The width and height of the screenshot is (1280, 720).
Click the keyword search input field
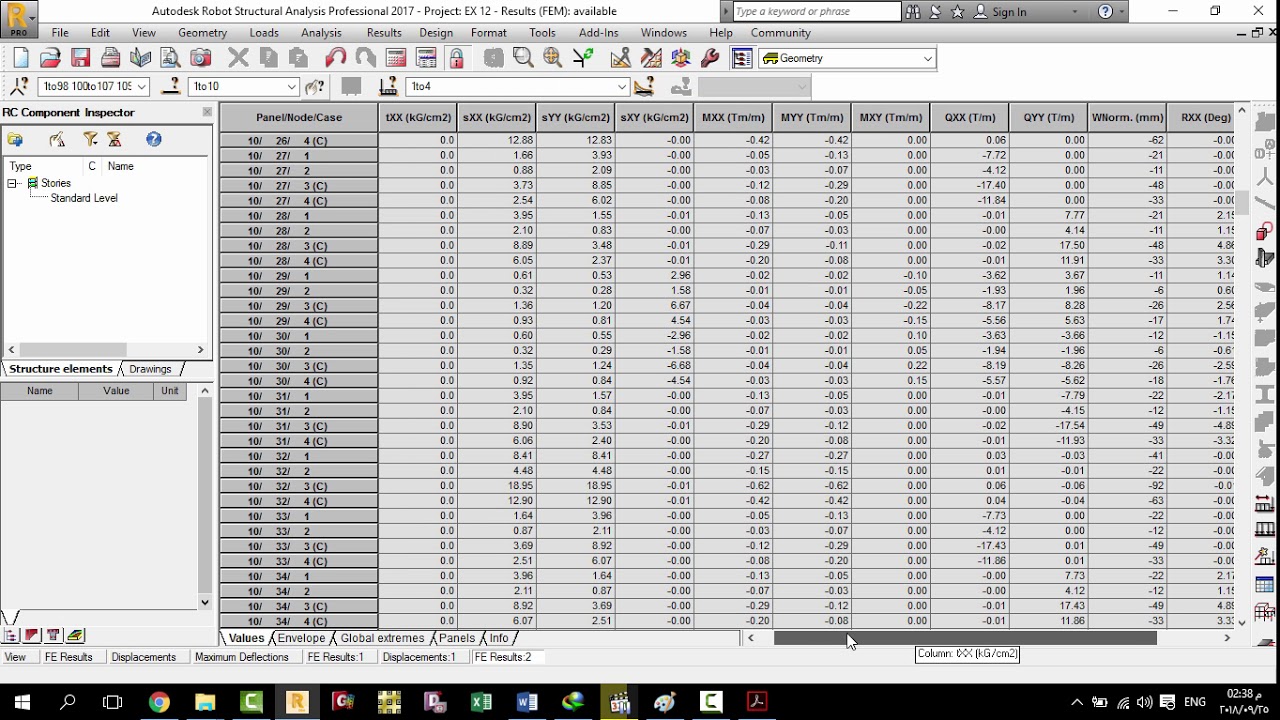click(x=816, y=12)
